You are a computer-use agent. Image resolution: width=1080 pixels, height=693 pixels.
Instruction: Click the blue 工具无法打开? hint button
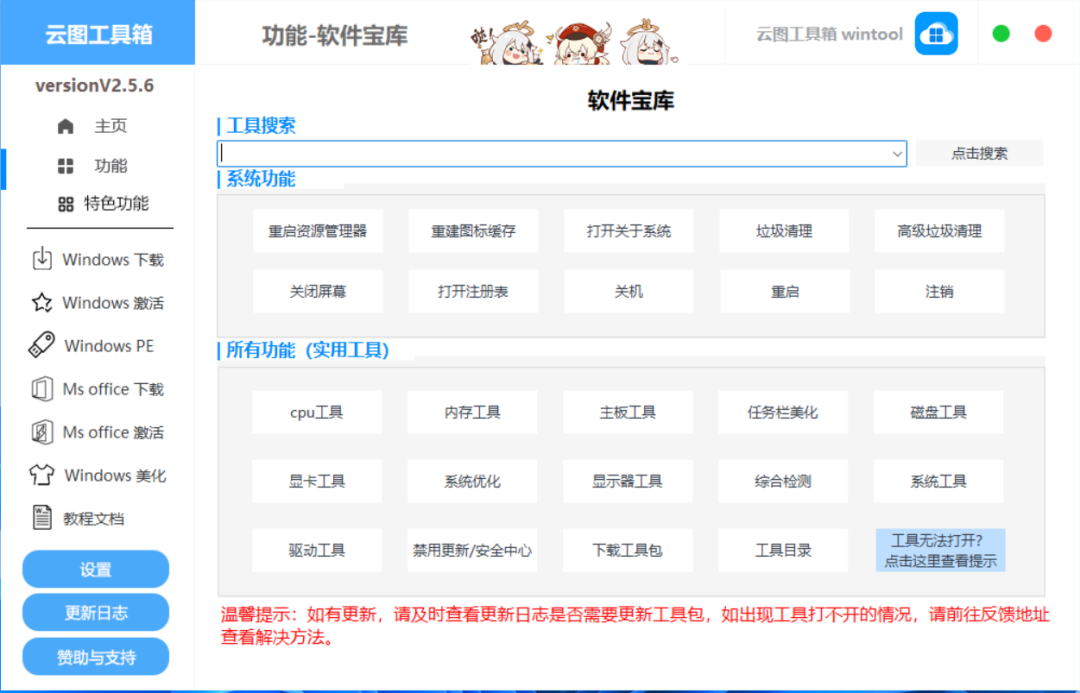pyautogui.click(x=940, y=550)
